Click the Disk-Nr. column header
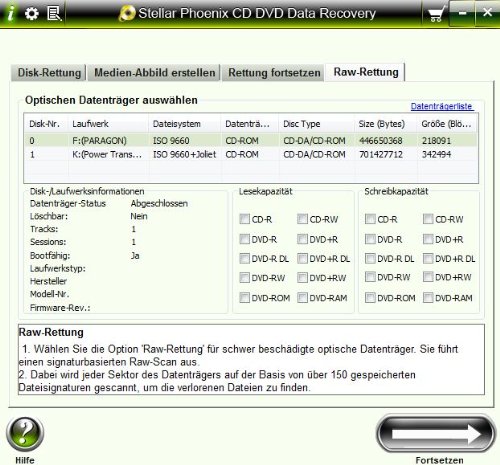This screenshot has height=465, width=500. (x=46, y=124)
